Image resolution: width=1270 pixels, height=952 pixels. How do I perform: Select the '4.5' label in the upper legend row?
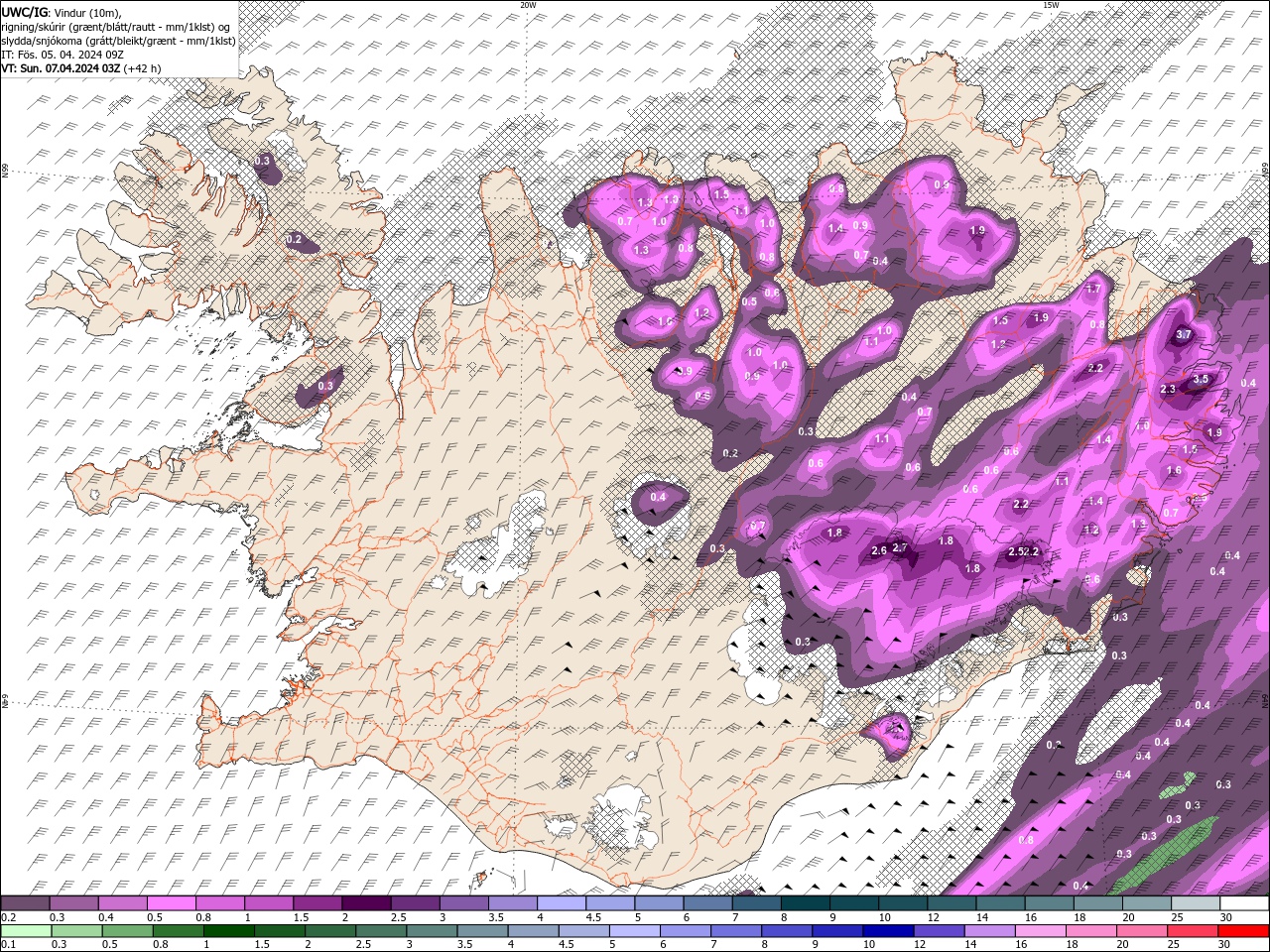[593, 917]
